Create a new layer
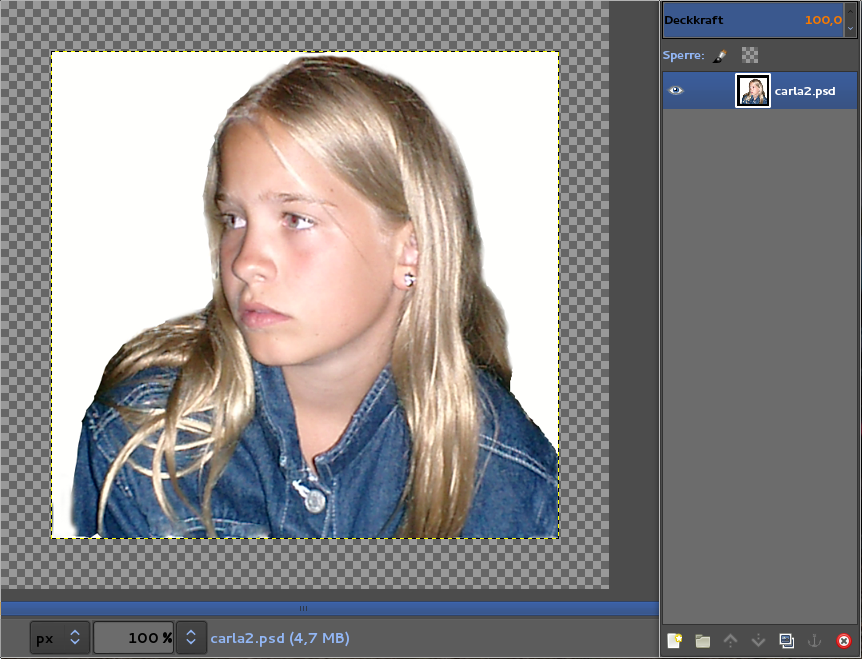This screenshot has width=862, height=659. [674, 641]
